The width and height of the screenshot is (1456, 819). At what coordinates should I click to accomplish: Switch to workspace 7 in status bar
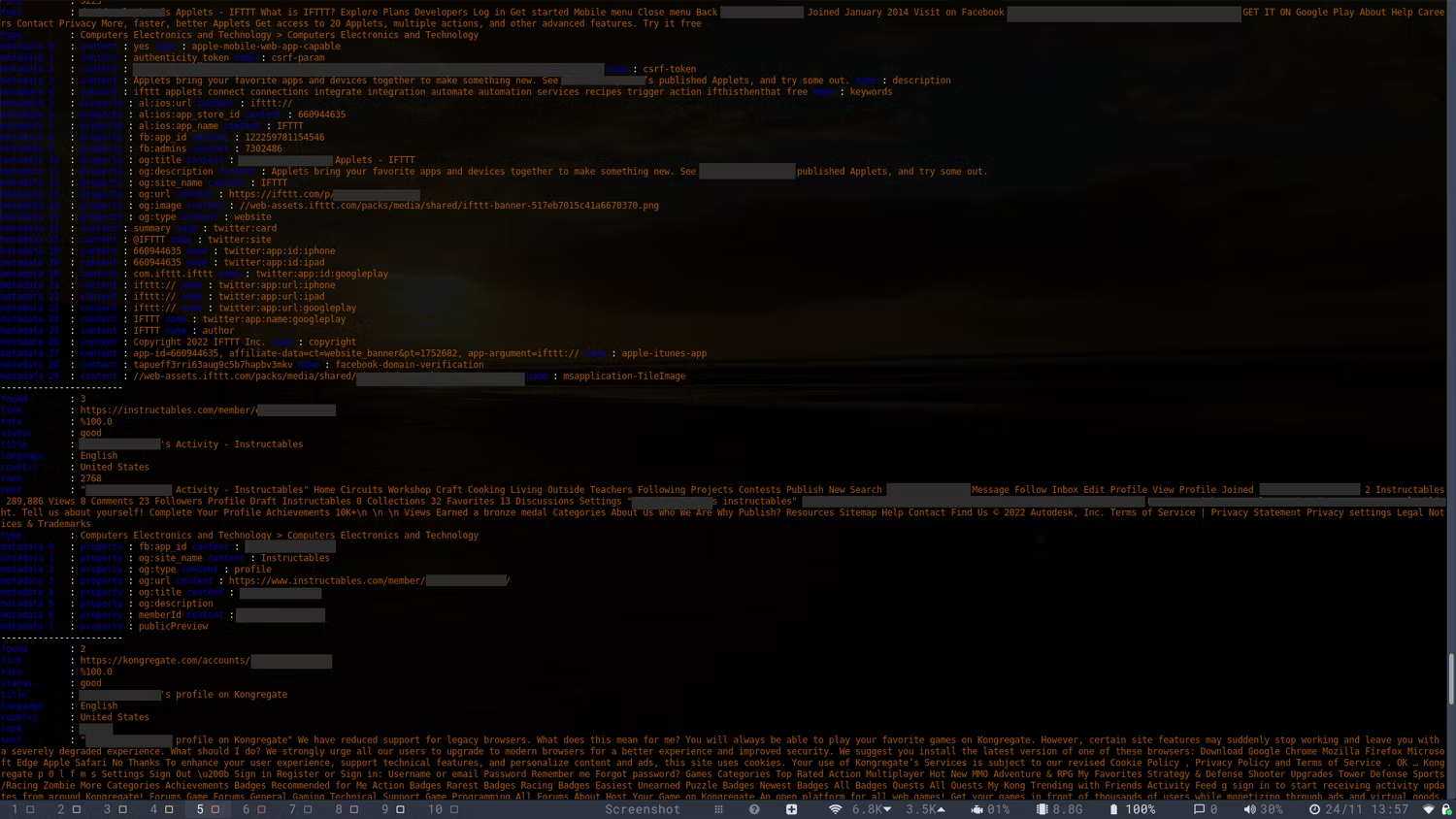point(300,809)
